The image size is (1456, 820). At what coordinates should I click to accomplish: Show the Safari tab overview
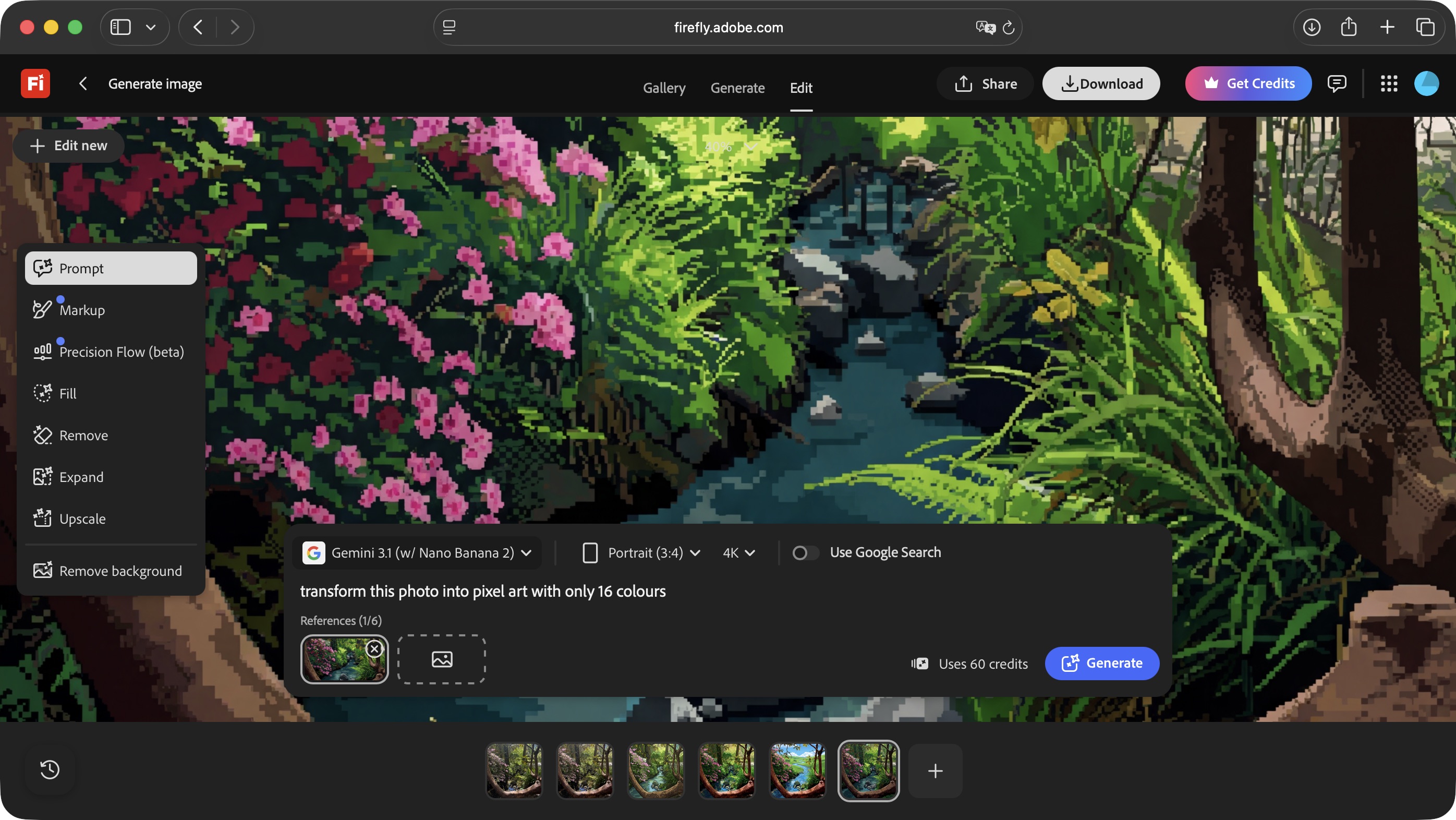[x=1425, y=27]
